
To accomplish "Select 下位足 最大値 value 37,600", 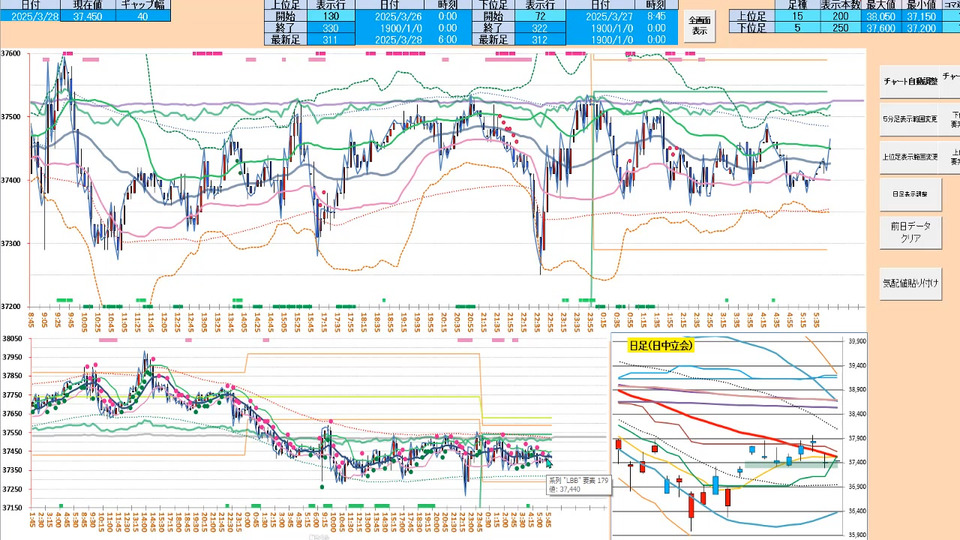I will [881, 28].
